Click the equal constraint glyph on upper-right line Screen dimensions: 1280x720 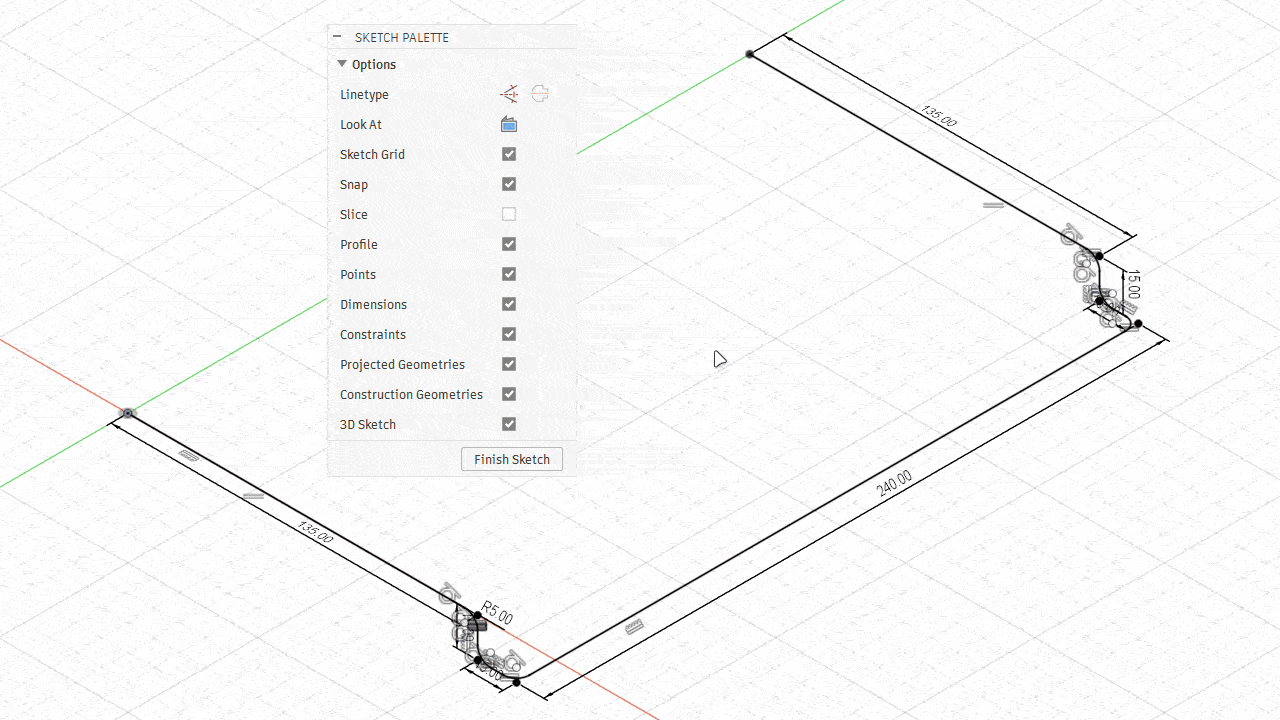pos(993,205)
